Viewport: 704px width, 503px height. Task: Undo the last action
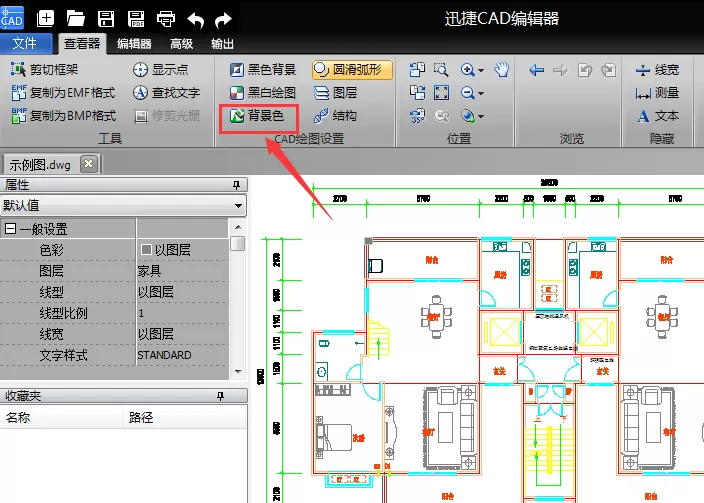[196, 19]
